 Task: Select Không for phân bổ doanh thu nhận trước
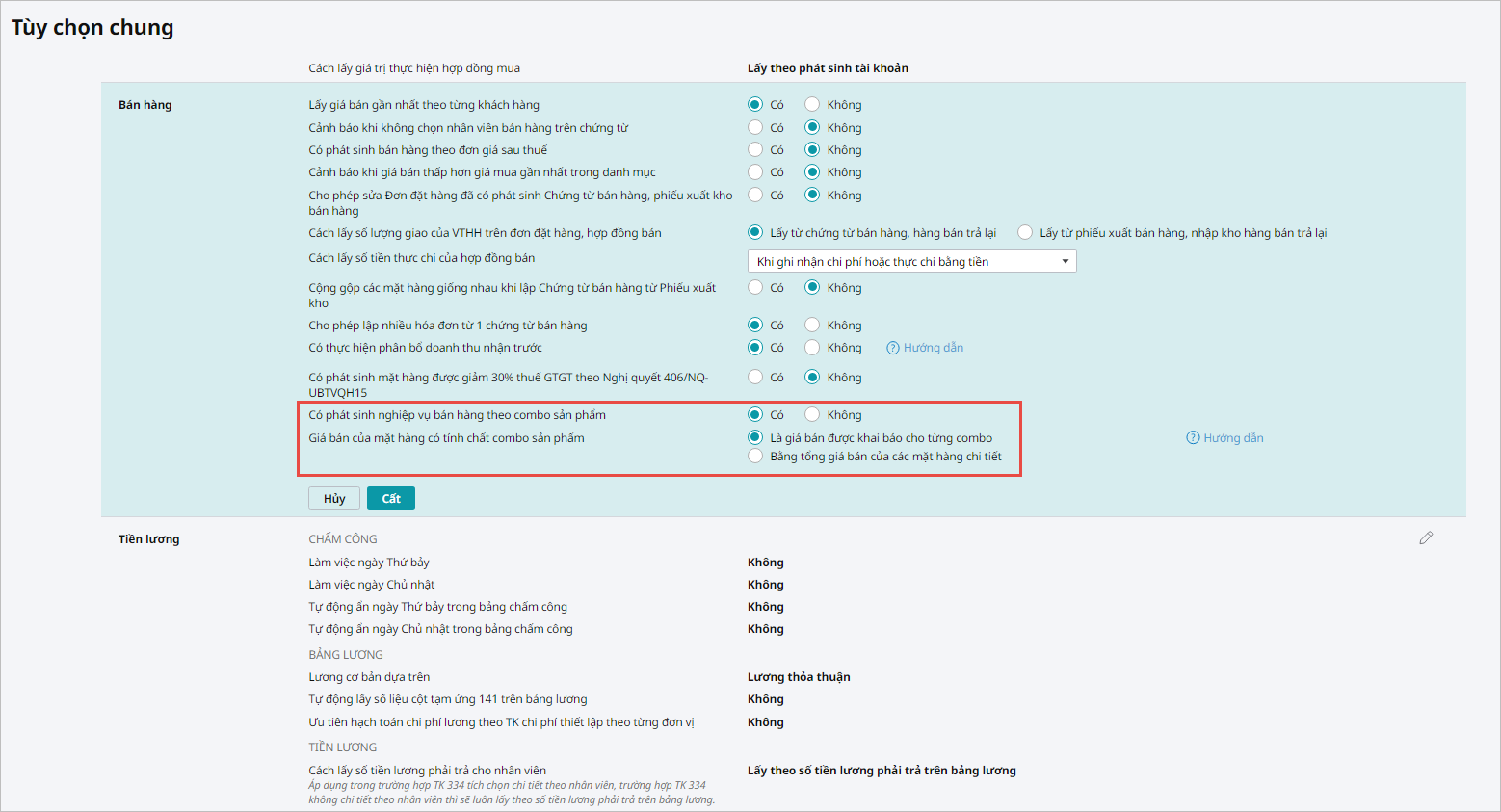tap(812, 347)
